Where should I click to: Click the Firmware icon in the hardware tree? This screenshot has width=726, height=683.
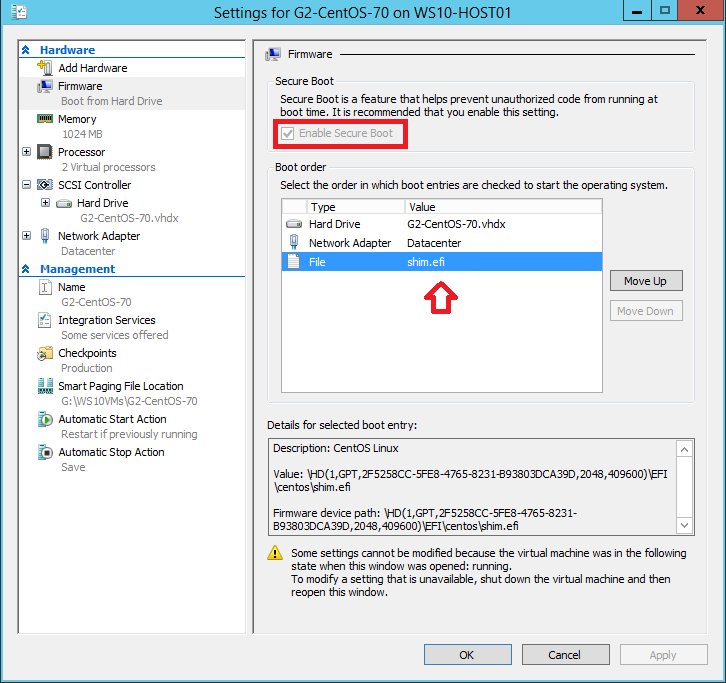tap(45, 86)
